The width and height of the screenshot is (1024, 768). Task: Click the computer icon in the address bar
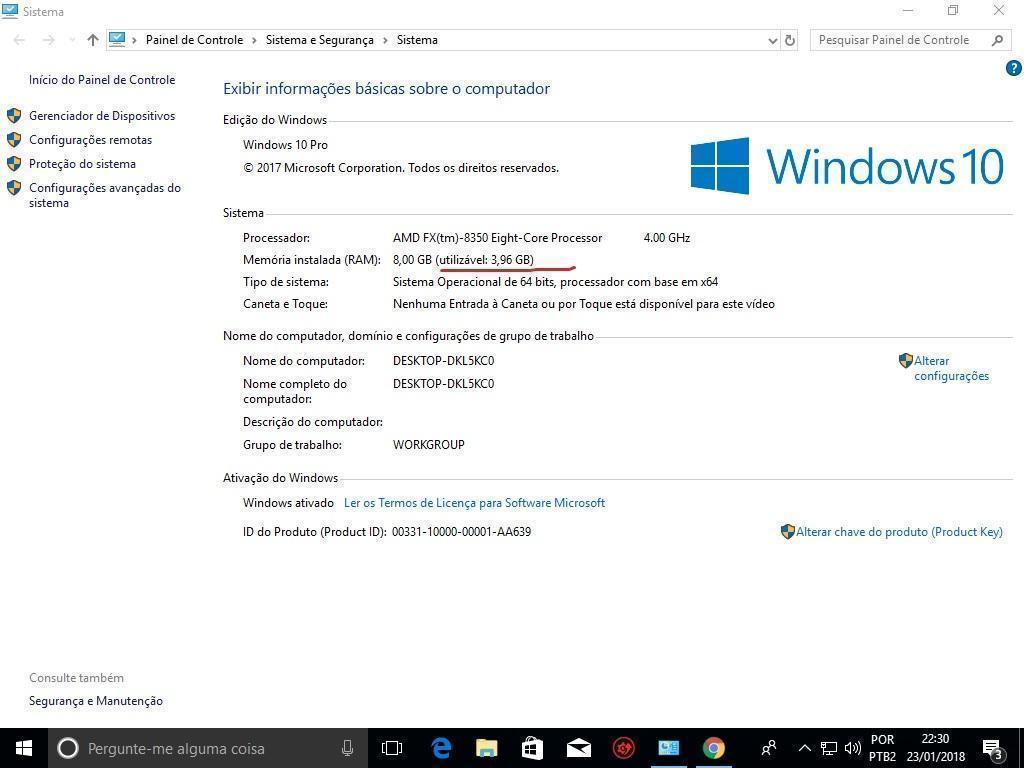click(117, 39)
